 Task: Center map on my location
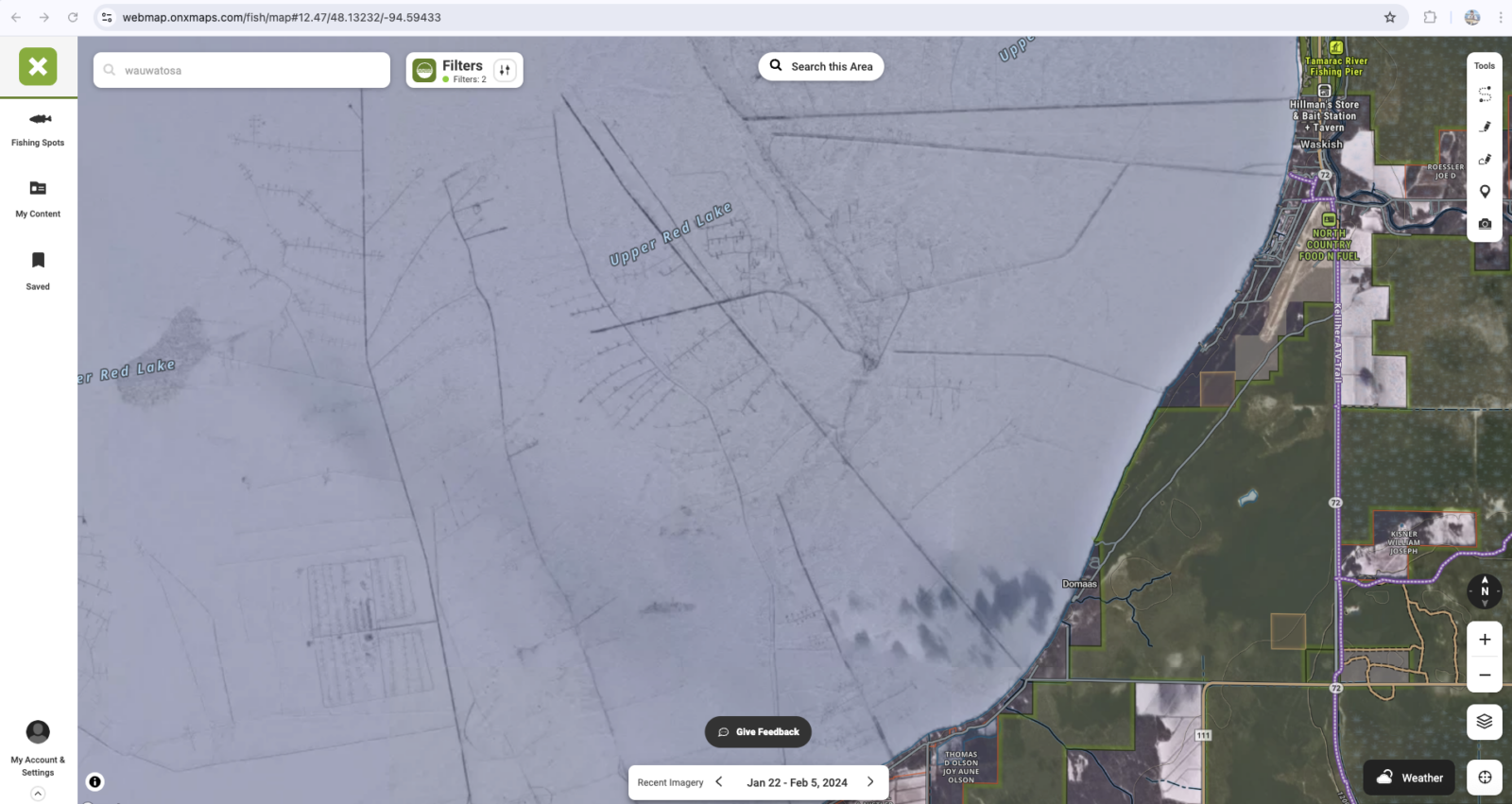tap(1485, 778)
